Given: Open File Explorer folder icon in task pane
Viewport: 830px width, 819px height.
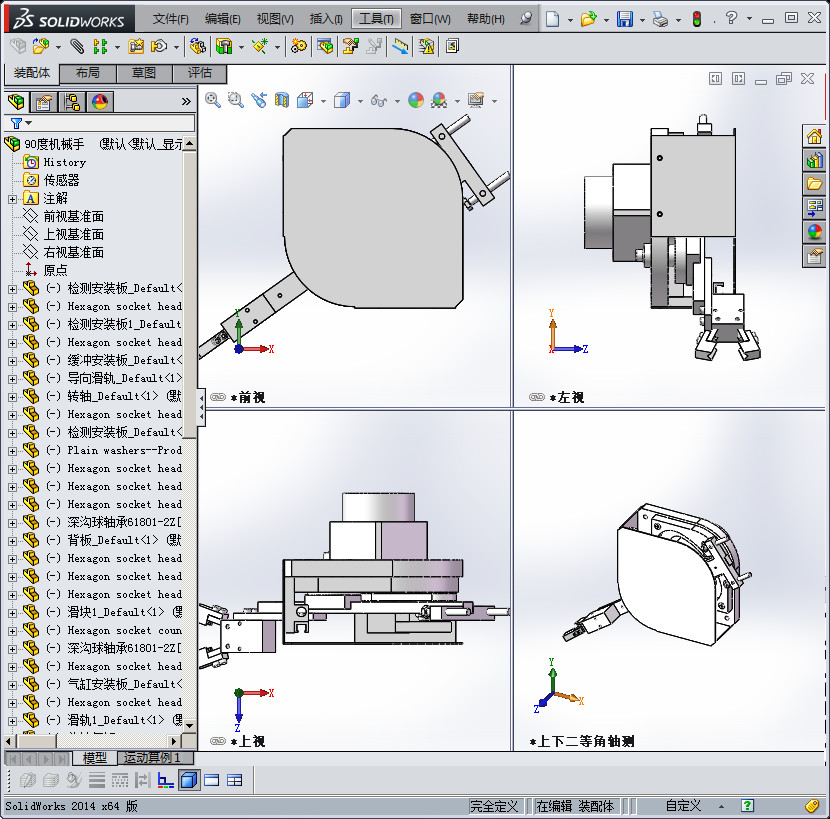Looking at the screenshot, I should (814, 184).
